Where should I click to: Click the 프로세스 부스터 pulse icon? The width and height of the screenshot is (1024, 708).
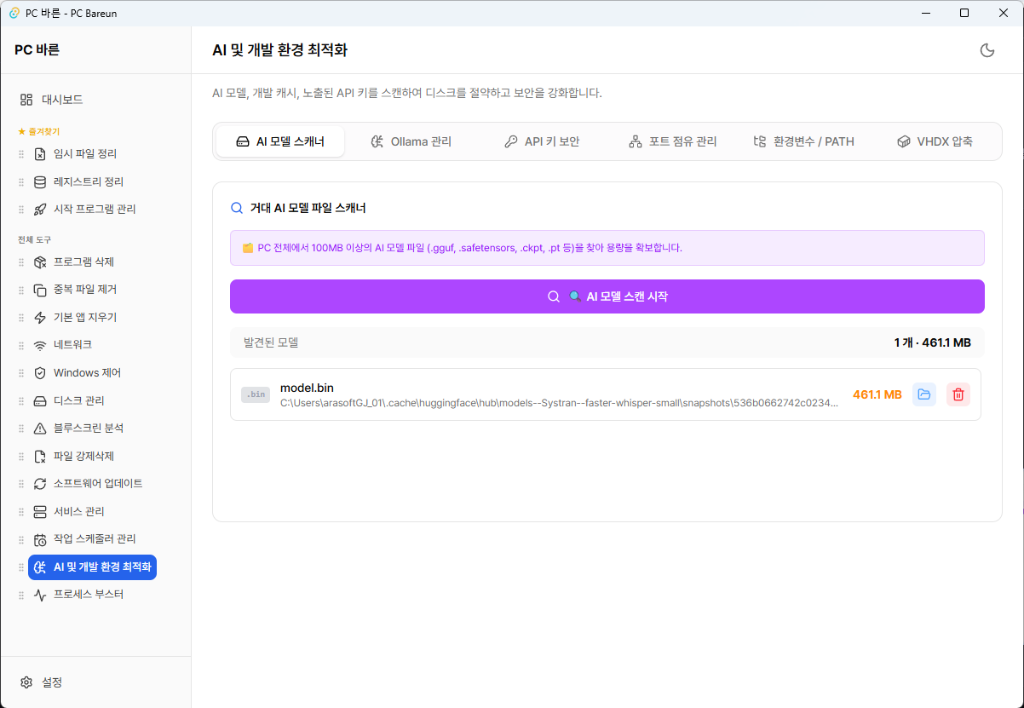[x=40, y=595]
